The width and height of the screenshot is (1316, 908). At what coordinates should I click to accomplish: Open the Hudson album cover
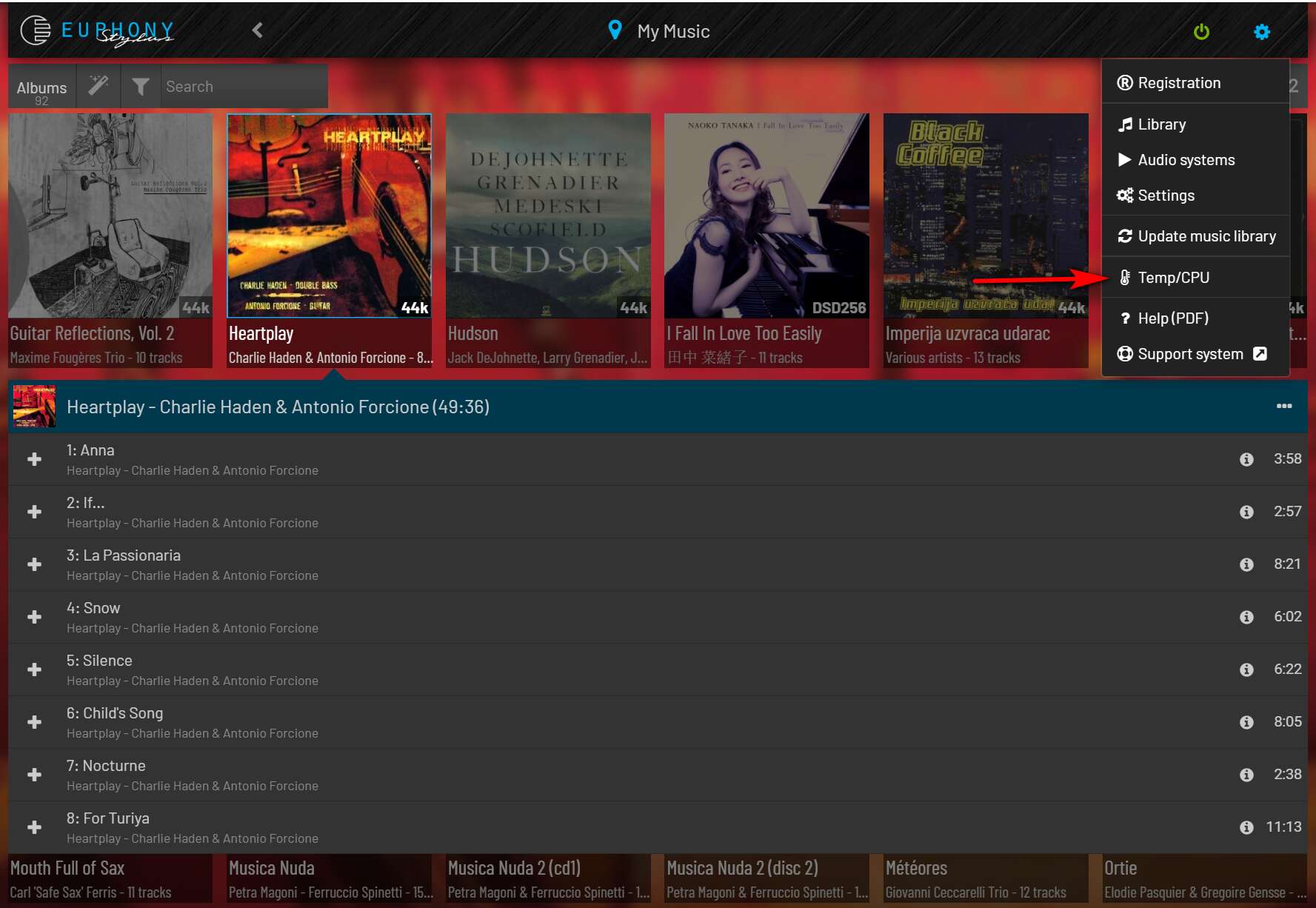click(548, 216)
